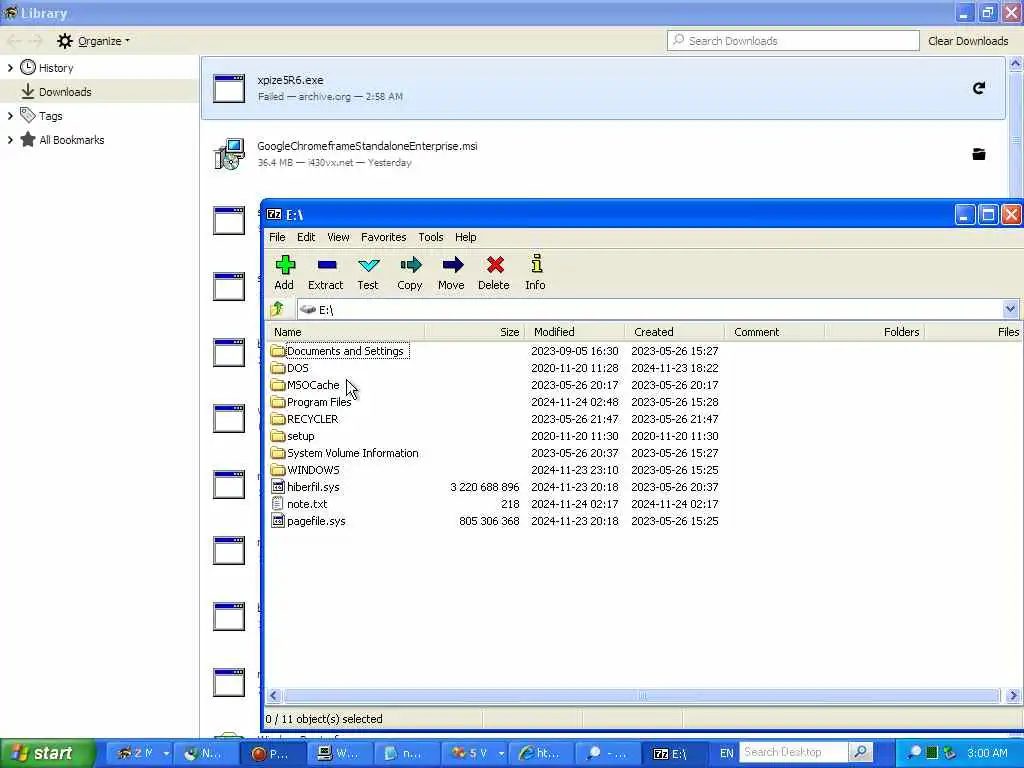Click the Search Downloads input field
Screen dimensions: 1024x768
pos(793,40)
